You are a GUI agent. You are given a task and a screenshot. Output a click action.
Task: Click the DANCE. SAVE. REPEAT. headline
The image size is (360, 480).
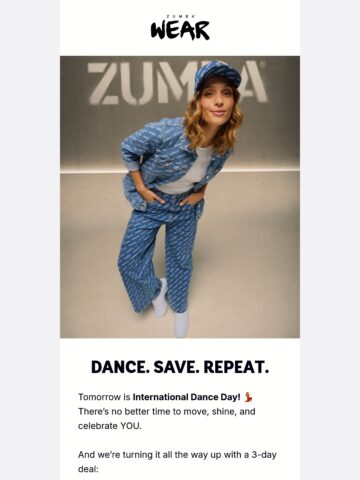click(180, 367)
